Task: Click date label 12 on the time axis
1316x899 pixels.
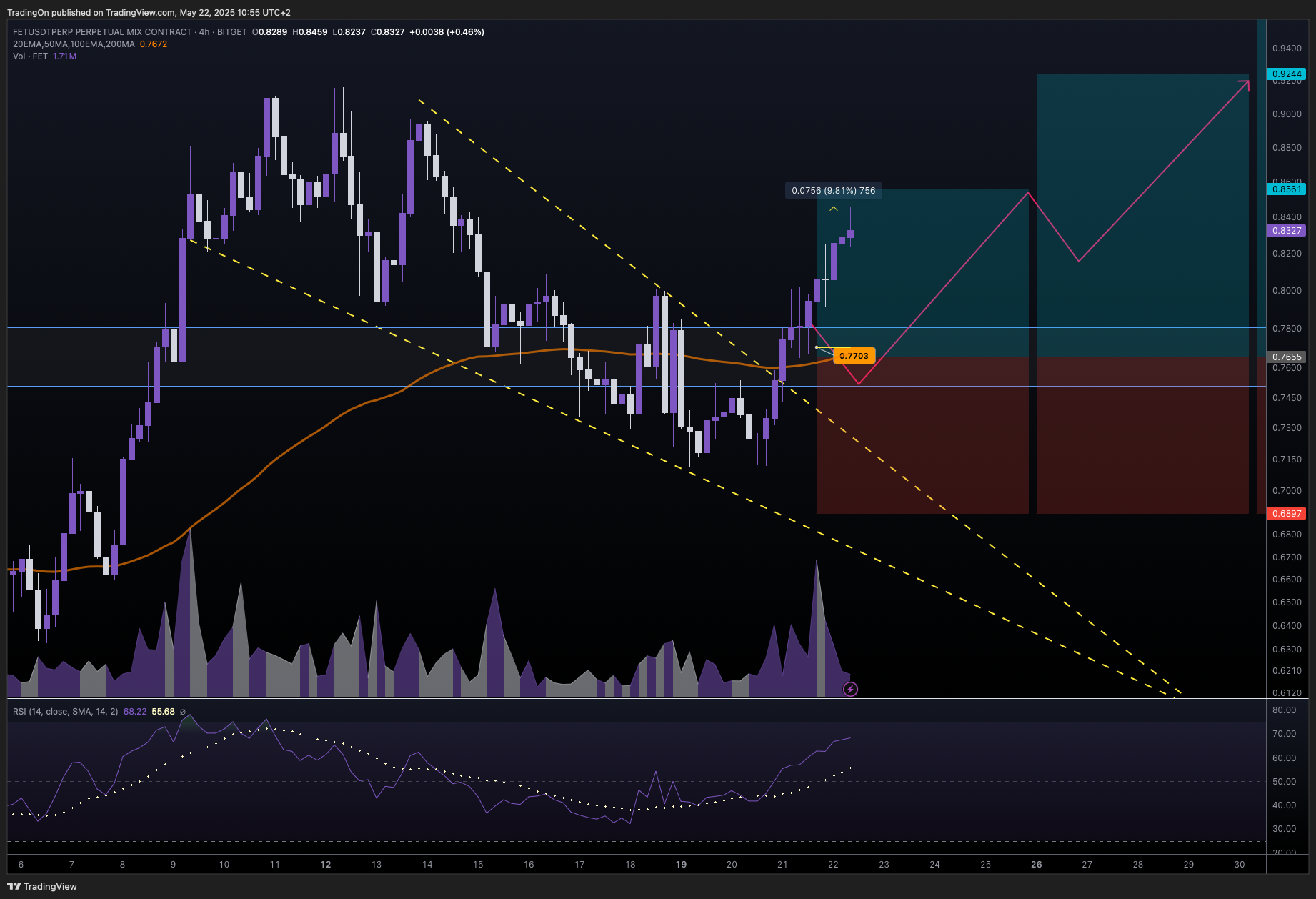Action: [x=326, y=865]
